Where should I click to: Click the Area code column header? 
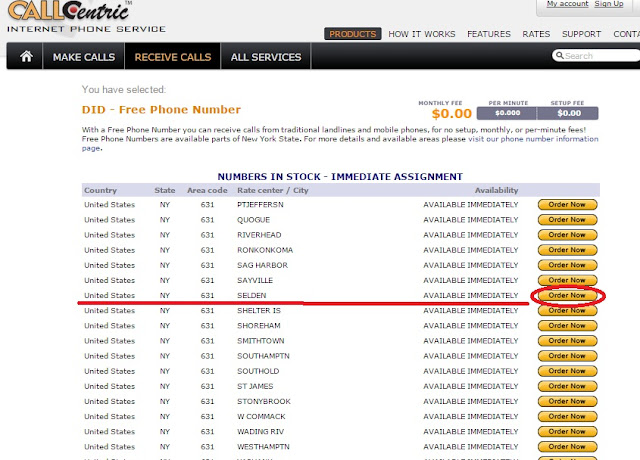tap(207, 190)
